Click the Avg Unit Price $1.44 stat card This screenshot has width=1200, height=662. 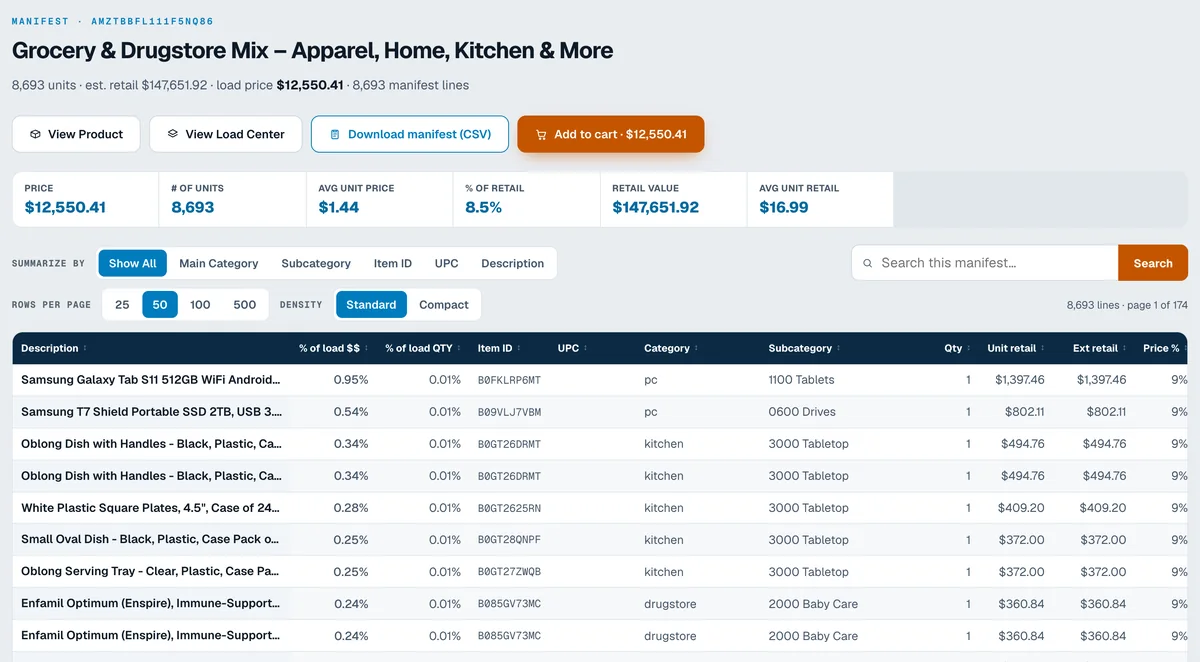tap(379, 199)
